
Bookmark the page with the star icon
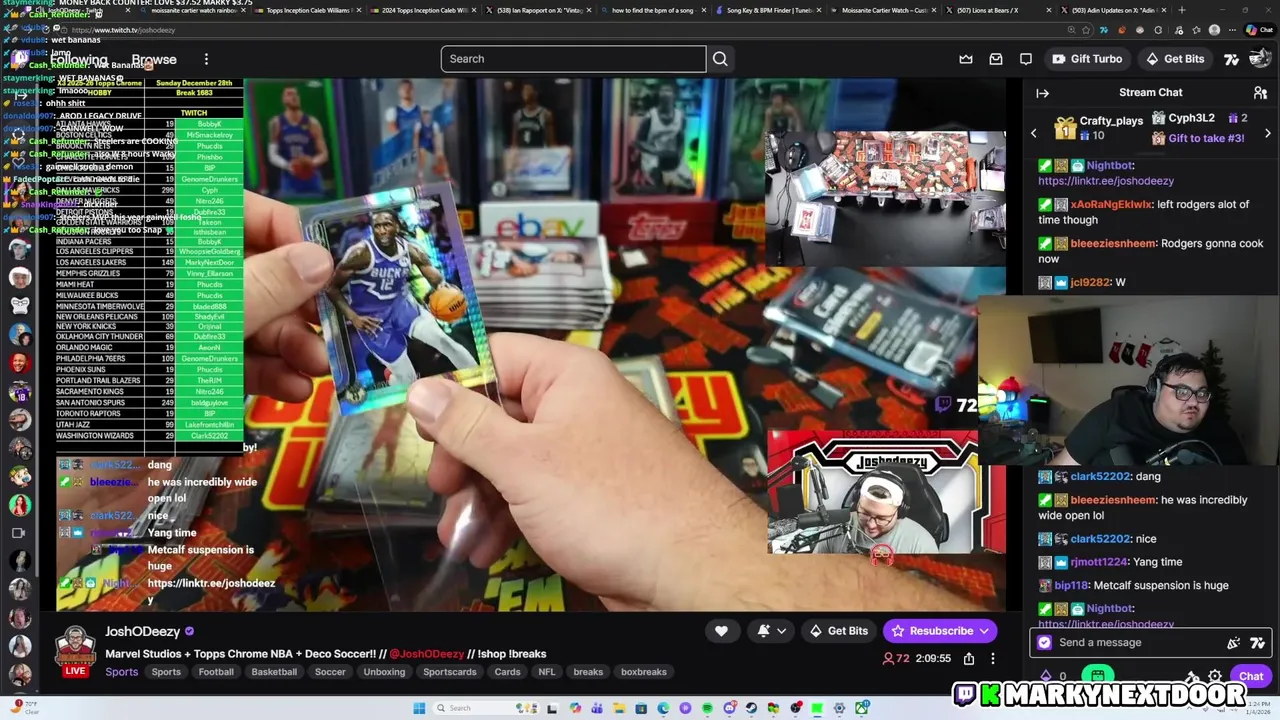tap(1086, 30)
